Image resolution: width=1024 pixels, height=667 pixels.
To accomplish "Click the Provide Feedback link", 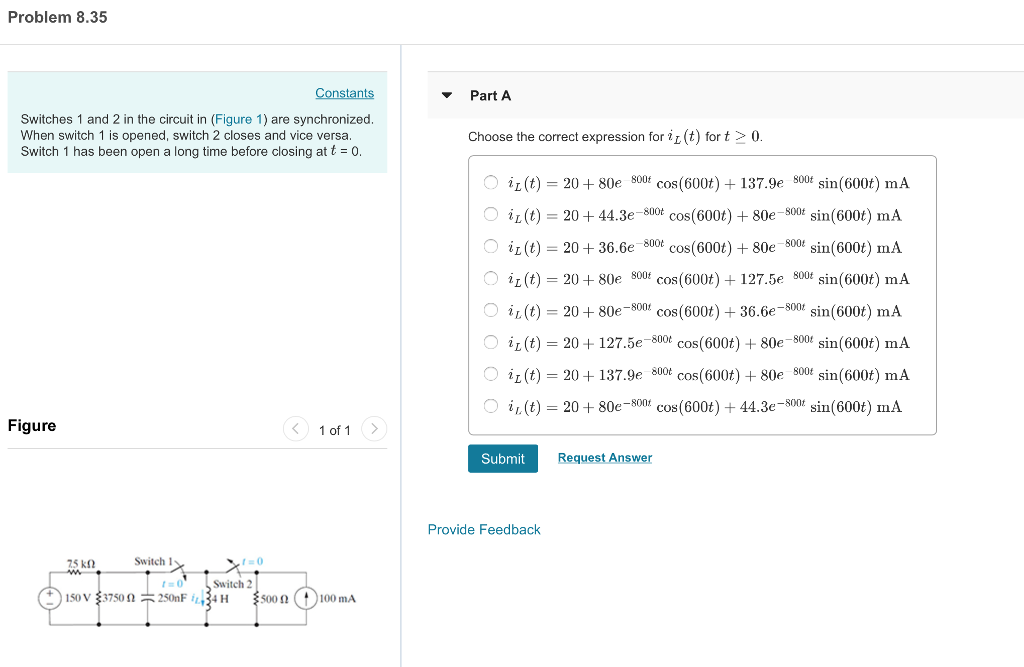I will point(484,529).
